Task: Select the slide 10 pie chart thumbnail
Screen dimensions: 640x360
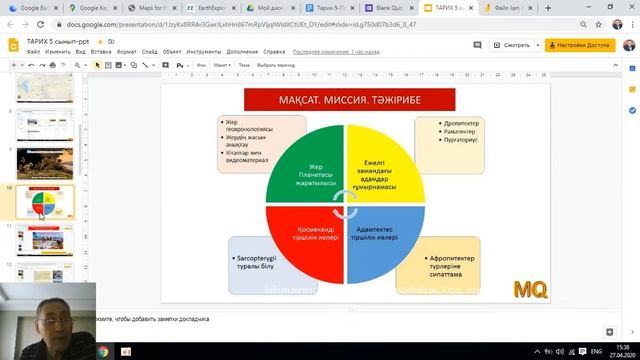Action: pos(45,202)
